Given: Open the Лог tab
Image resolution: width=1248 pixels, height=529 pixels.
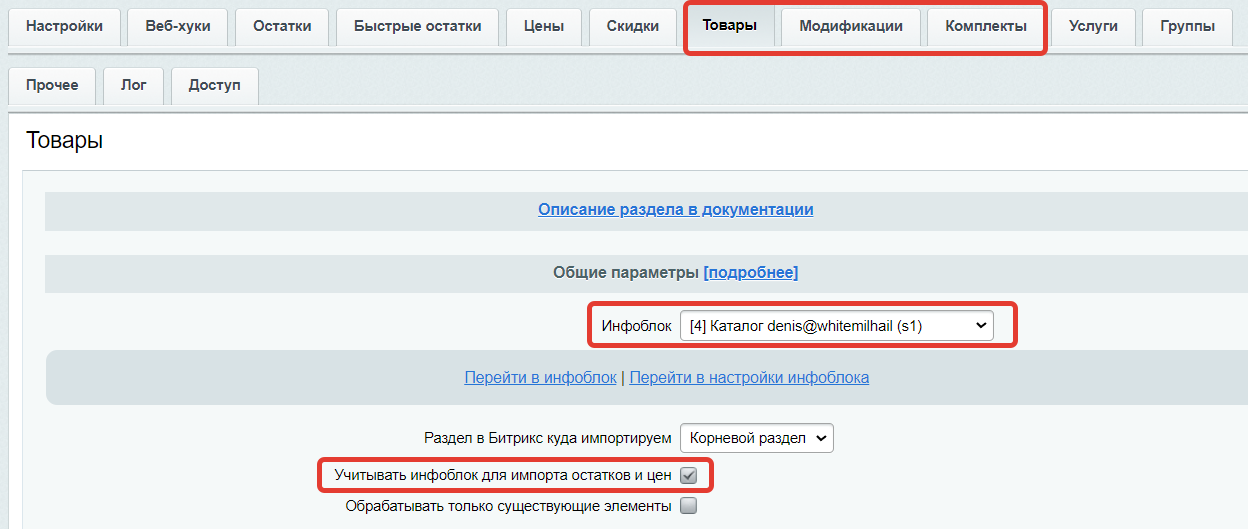Looking at the screenshot, I should 134,85.
